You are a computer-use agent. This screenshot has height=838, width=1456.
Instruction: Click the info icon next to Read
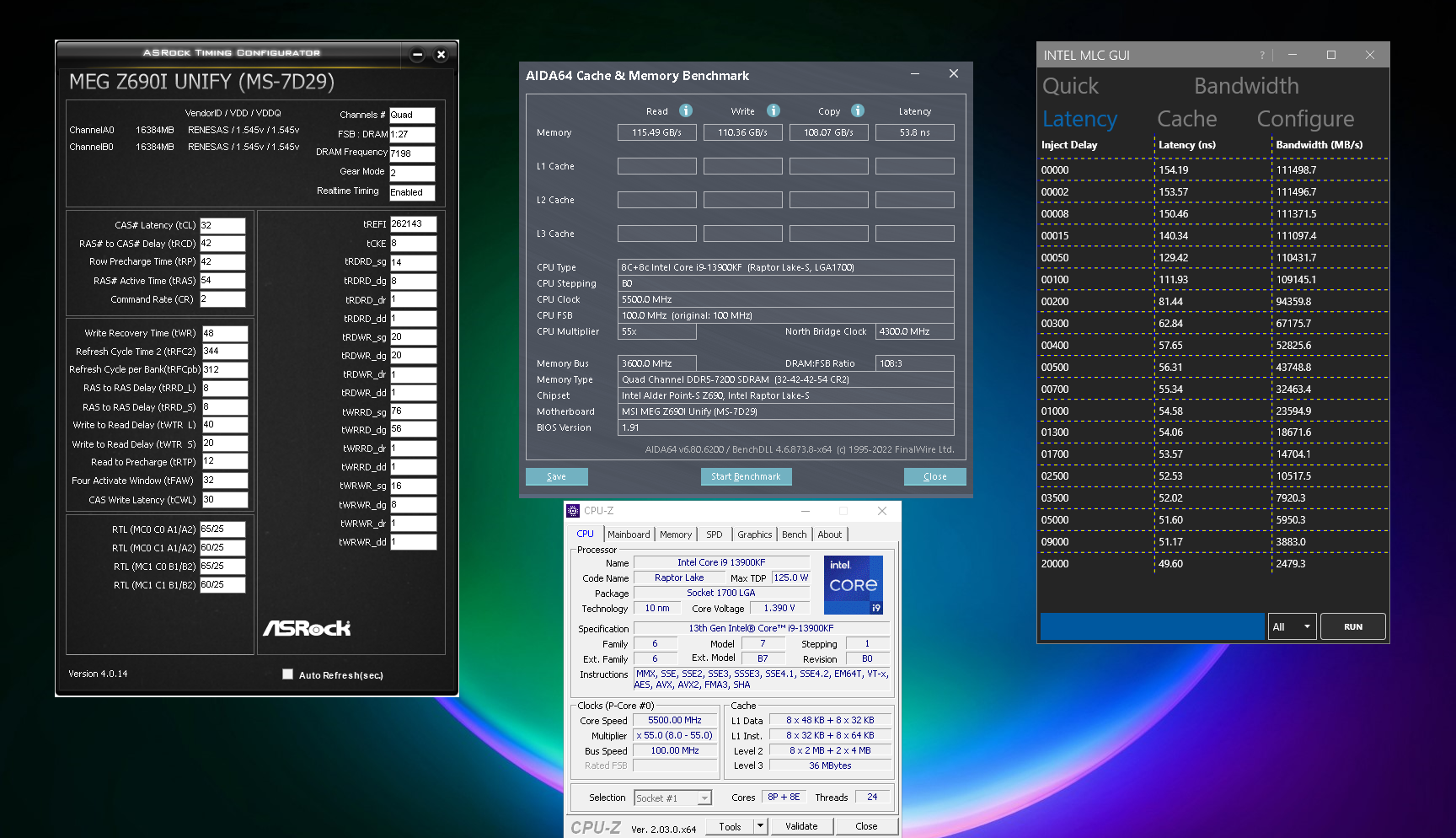[686, 110]
